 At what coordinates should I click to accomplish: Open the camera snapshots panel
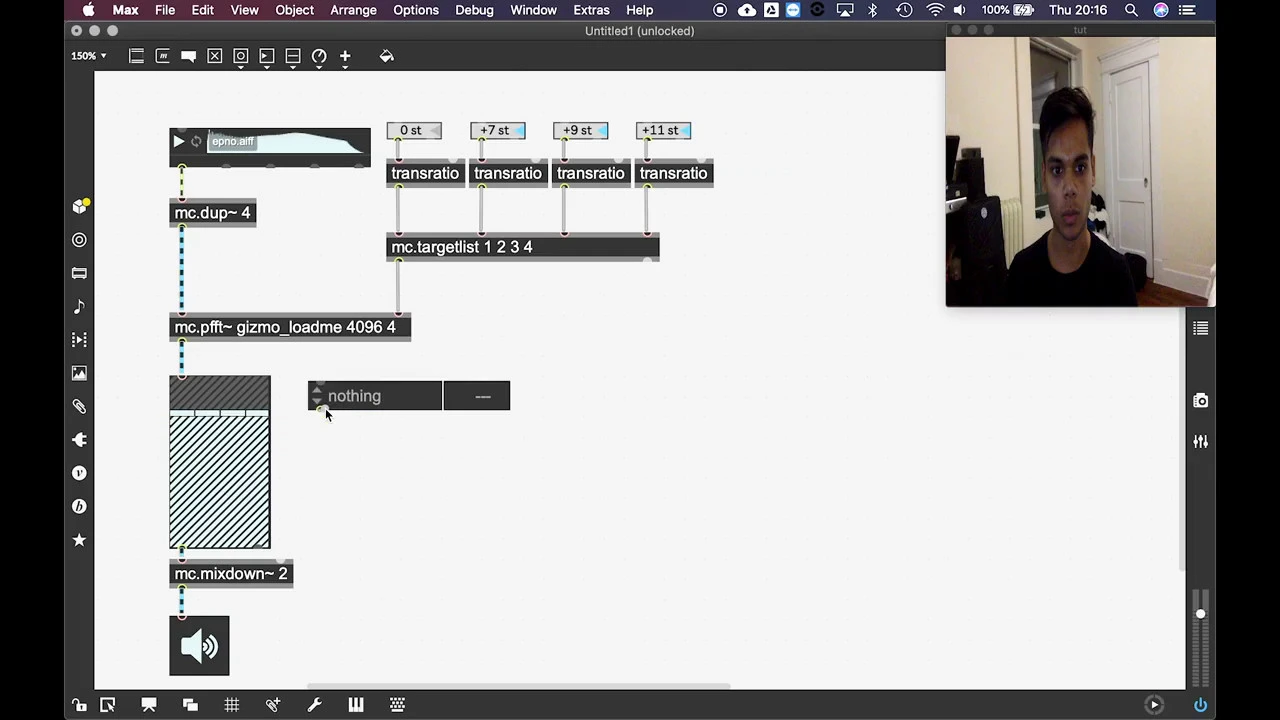point(1200,401)
